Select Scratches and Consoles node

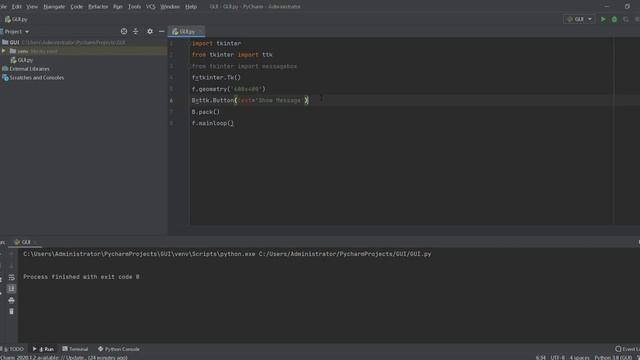tap(37, 78)
